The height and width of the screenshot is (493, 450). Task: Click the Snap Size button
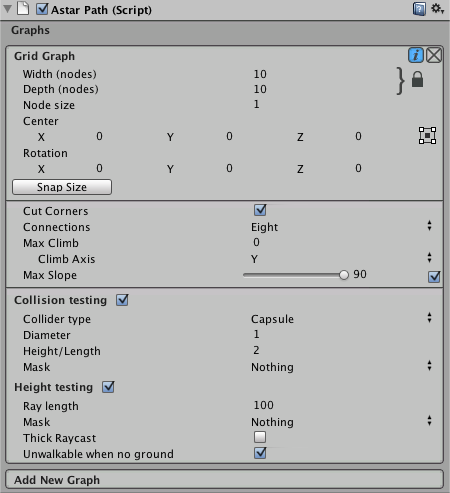[x=62, y=187]
